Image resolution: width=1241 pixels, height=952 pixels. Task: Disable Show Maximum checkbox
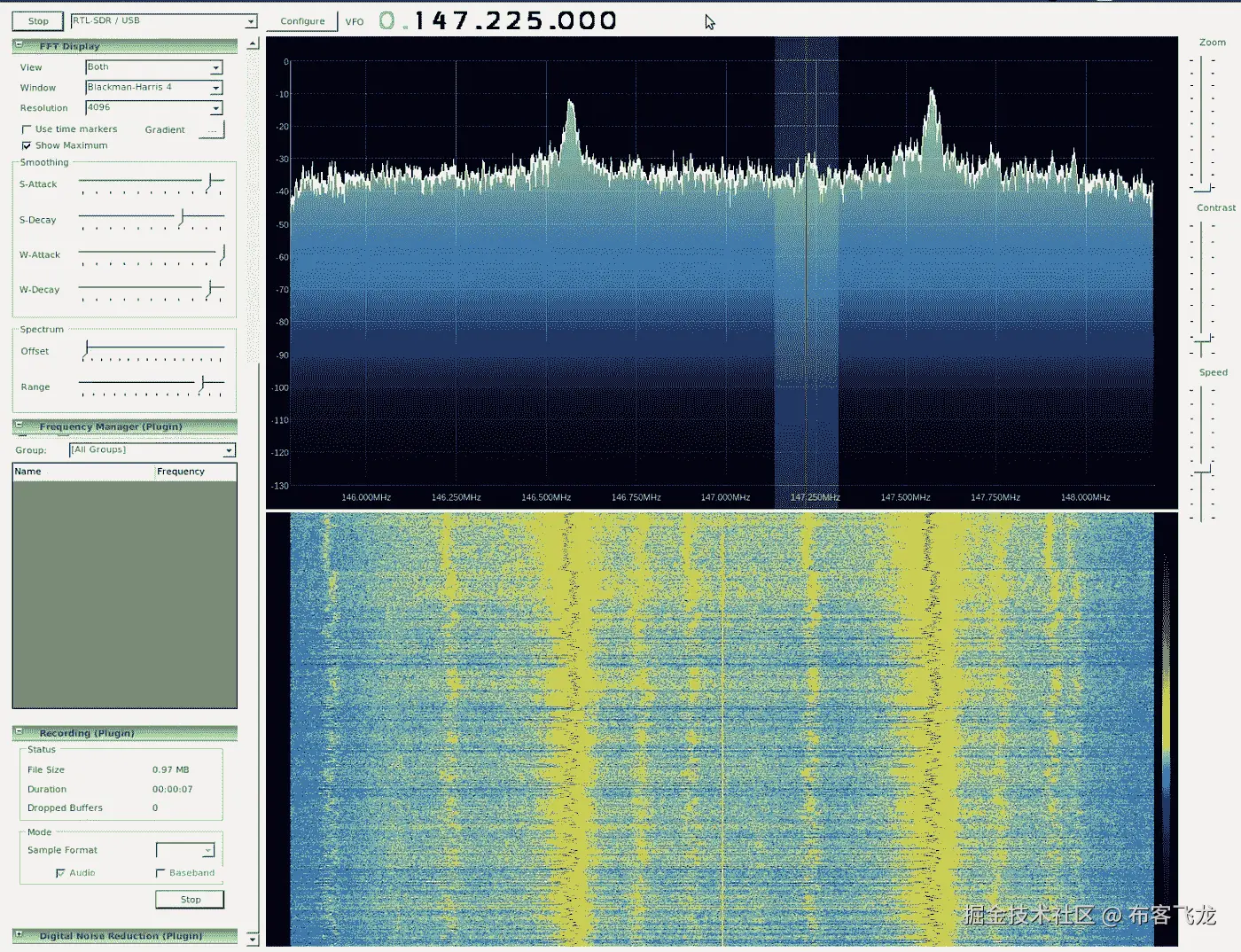(27, 145)
